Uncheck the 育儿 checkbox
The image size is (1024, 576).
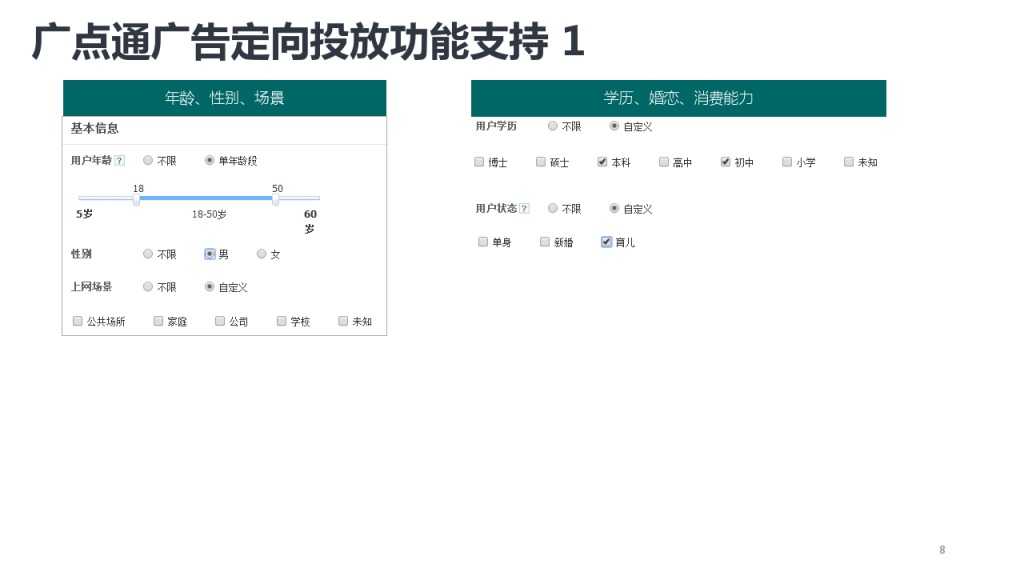coord(606,241)
